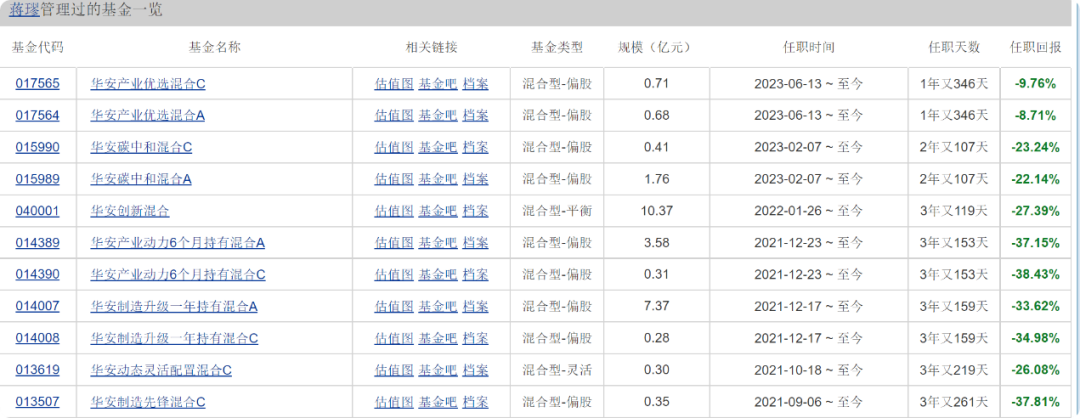Open 档案 for fund 014007

[475, 306]
